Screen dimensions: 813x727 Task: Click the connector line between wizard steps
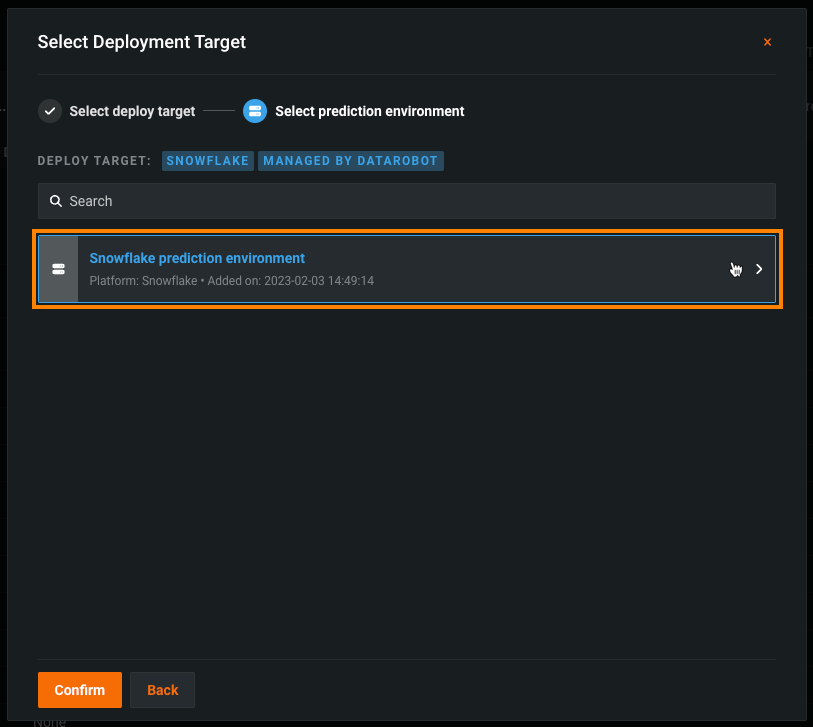click(218, 111)
